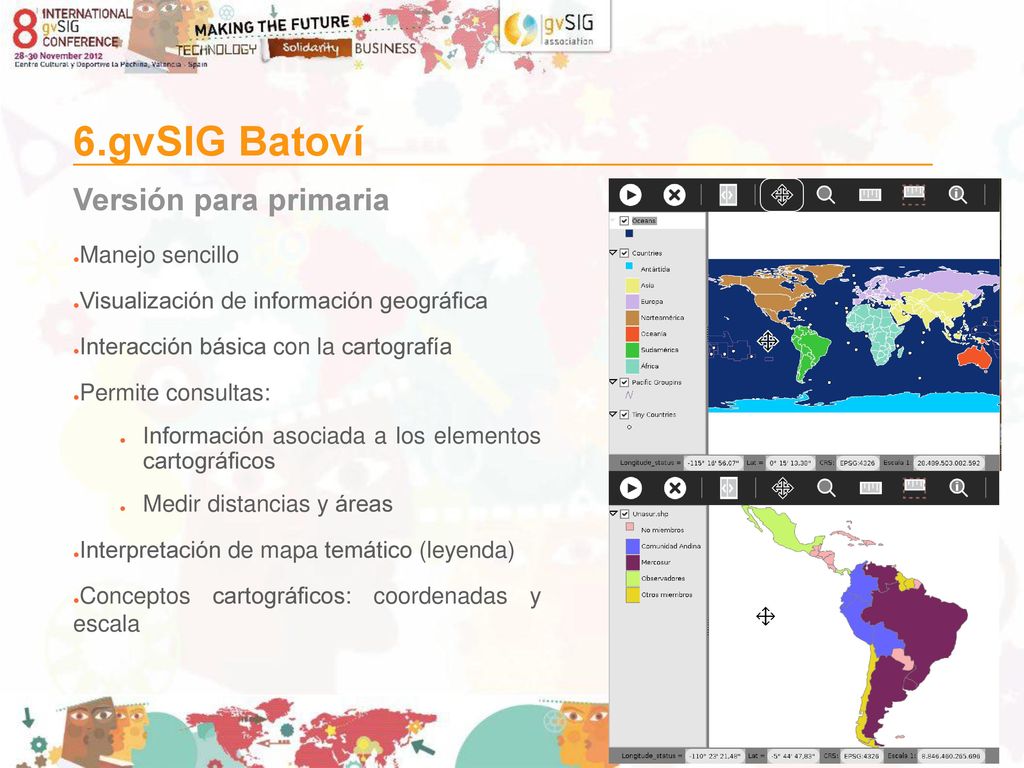This screenshot has height=768, width=1024.
Task: Click the Mercosur legend label
Action: coord(656,562)
